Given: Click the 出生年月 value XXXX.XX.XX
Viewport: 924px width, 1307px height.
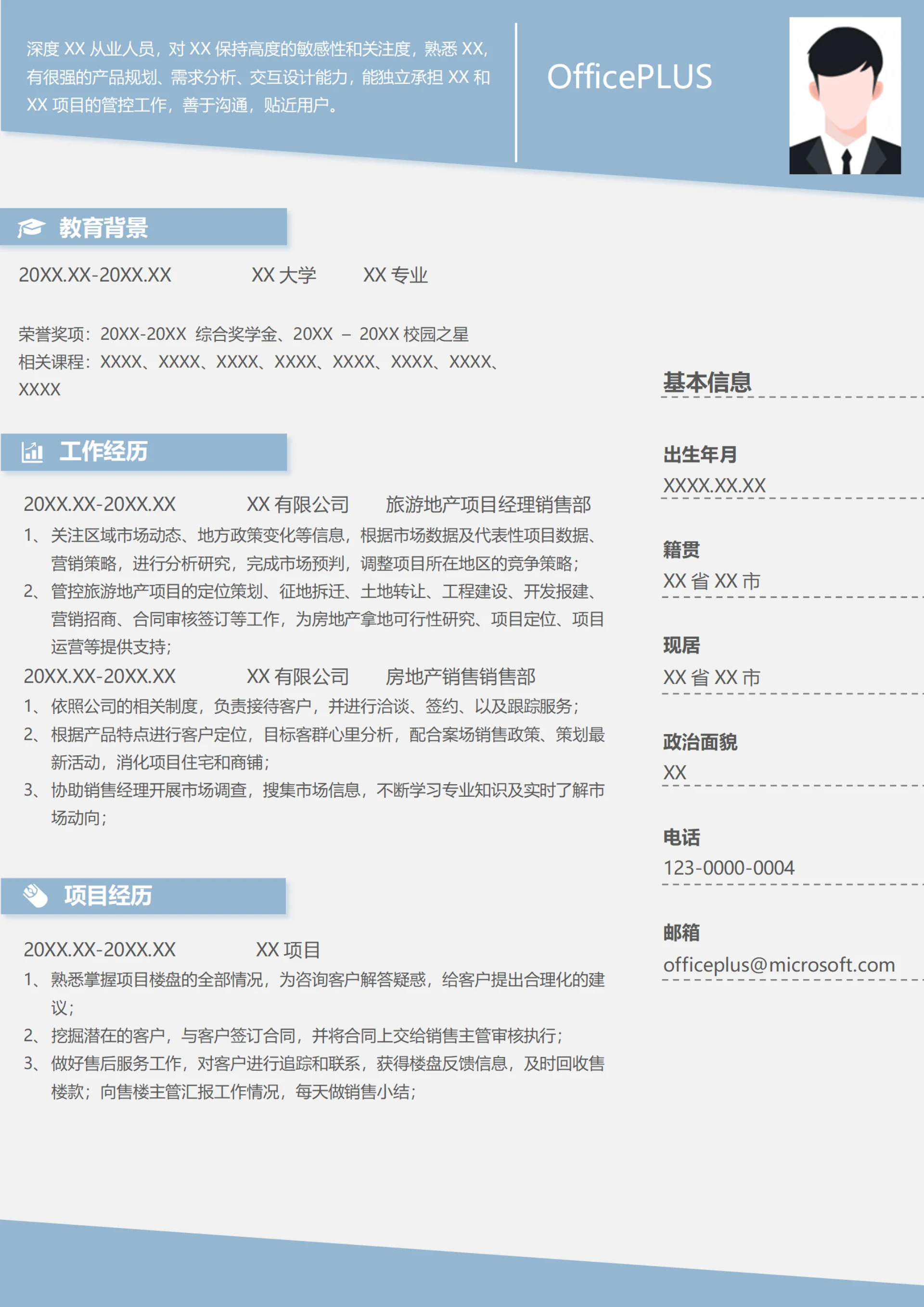Looking at the screenshot, I should [714, 486].
